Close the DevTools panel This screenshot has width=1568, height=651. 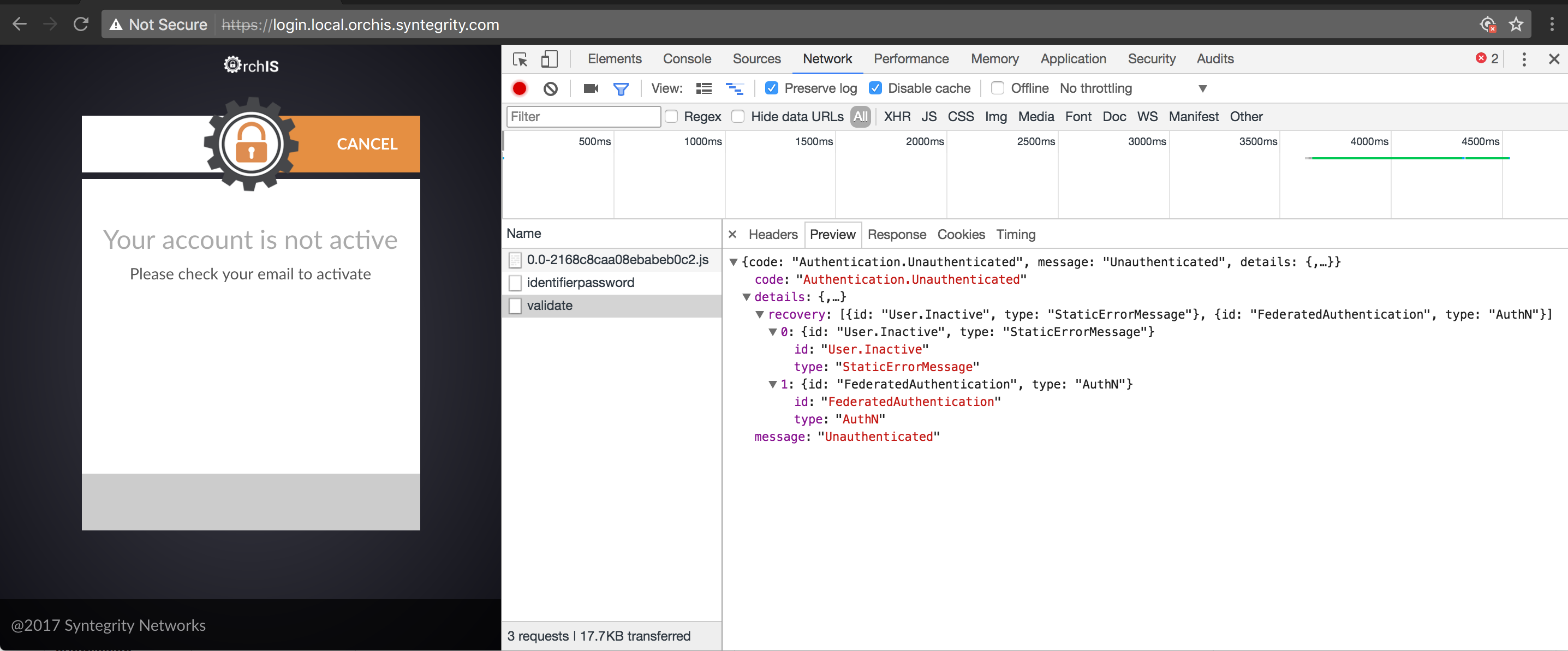point(1553,59)
